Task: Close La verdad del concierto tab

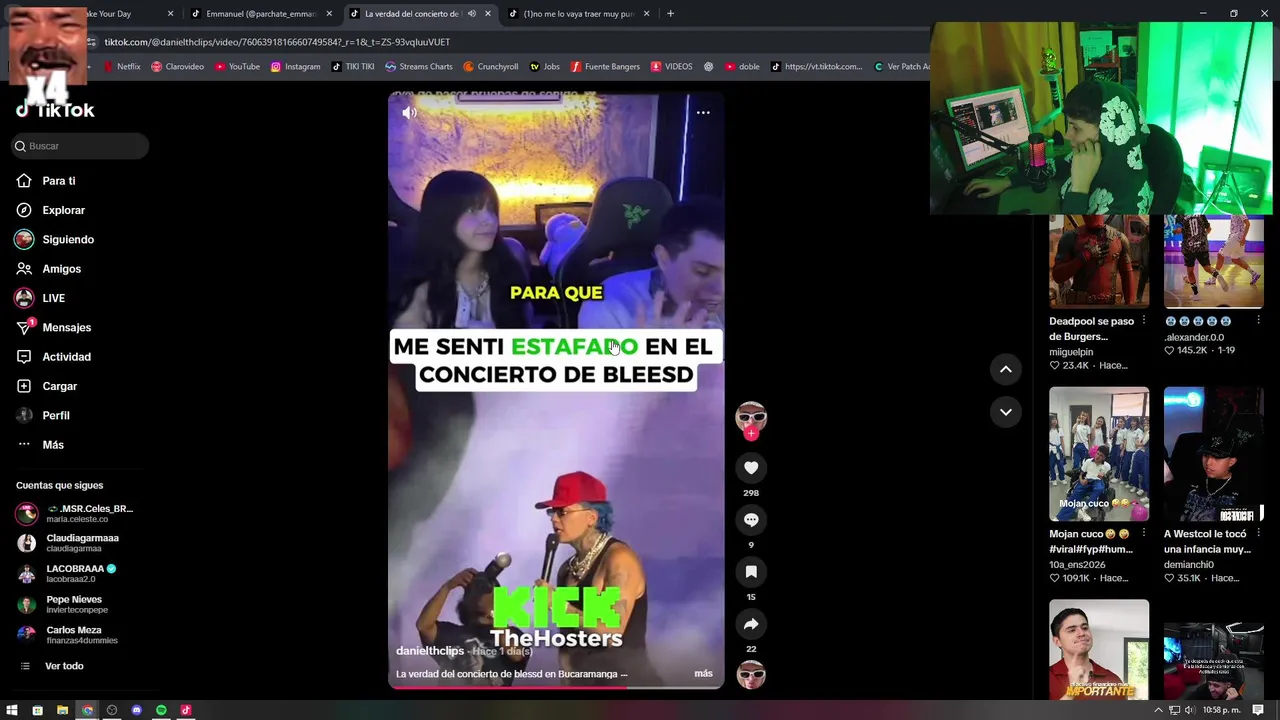Action: click(x=488, y=14)
